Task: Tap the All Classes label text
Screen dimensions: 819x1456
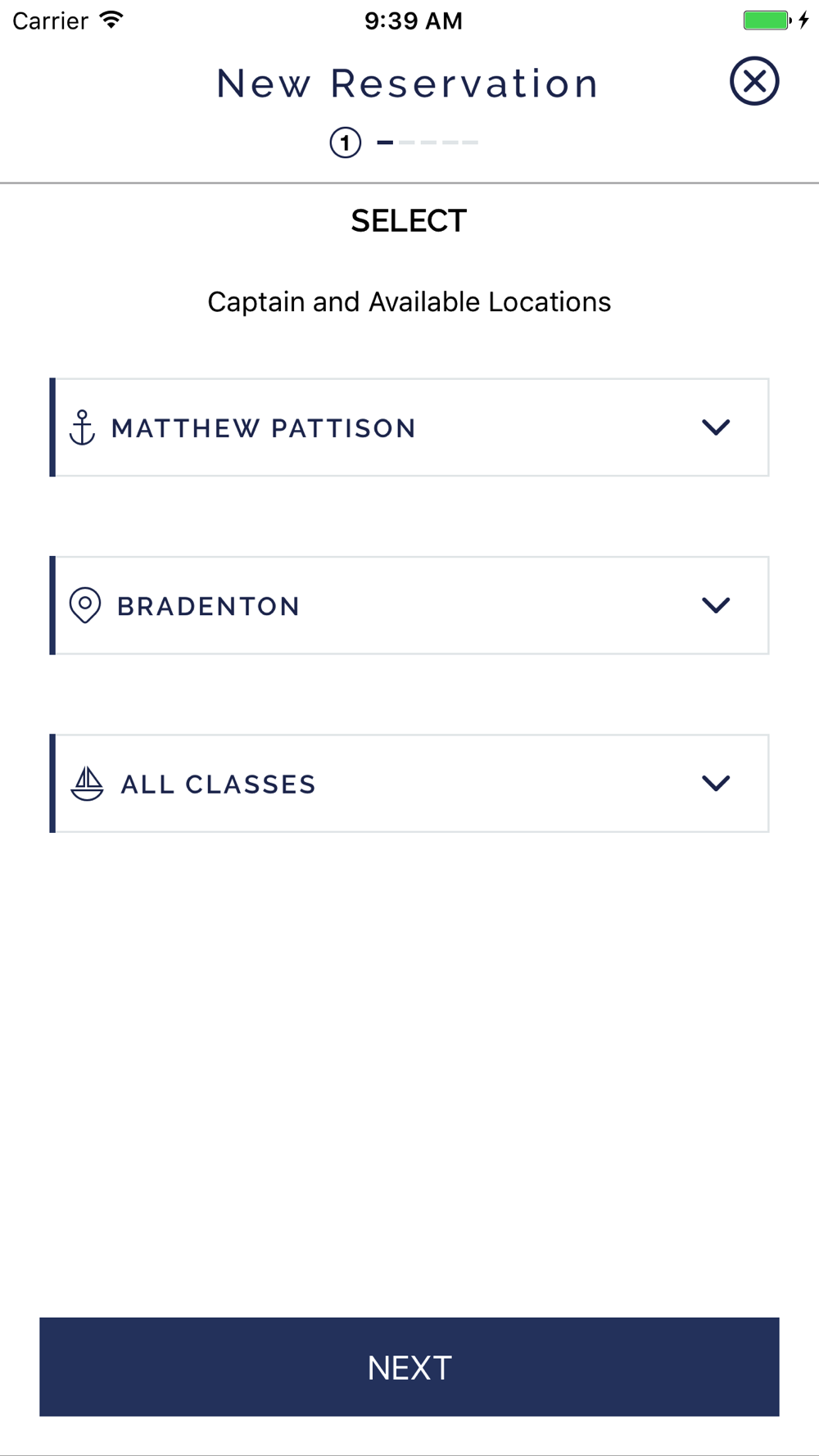Action: 218,785
